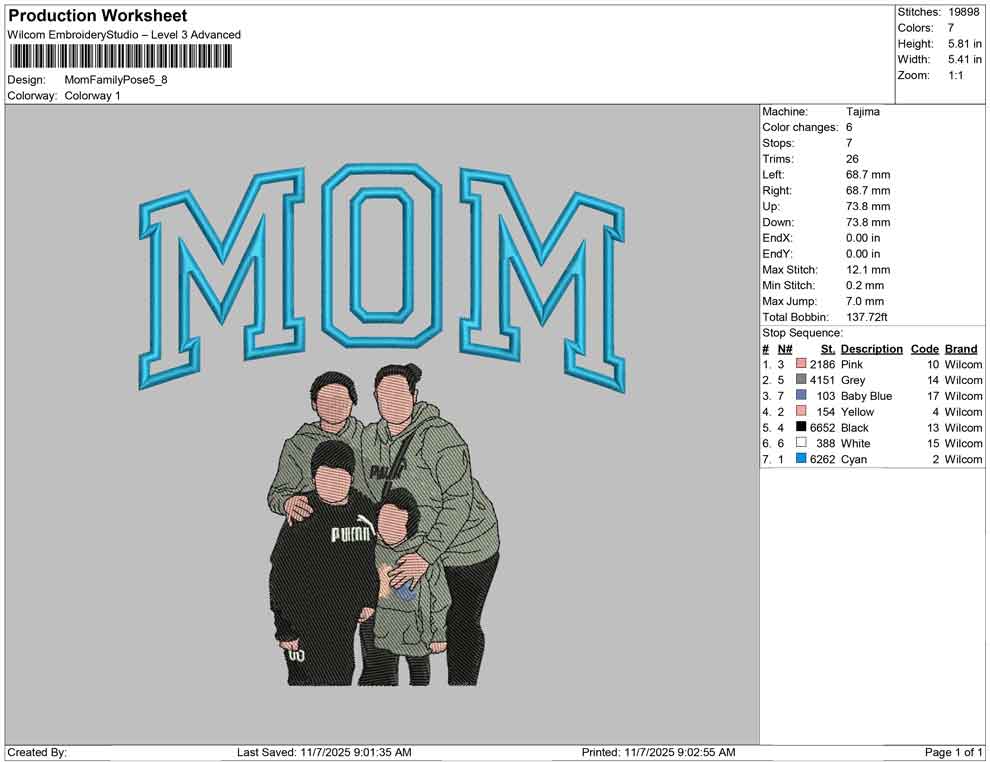Open the Description column header

pos(870,348)
